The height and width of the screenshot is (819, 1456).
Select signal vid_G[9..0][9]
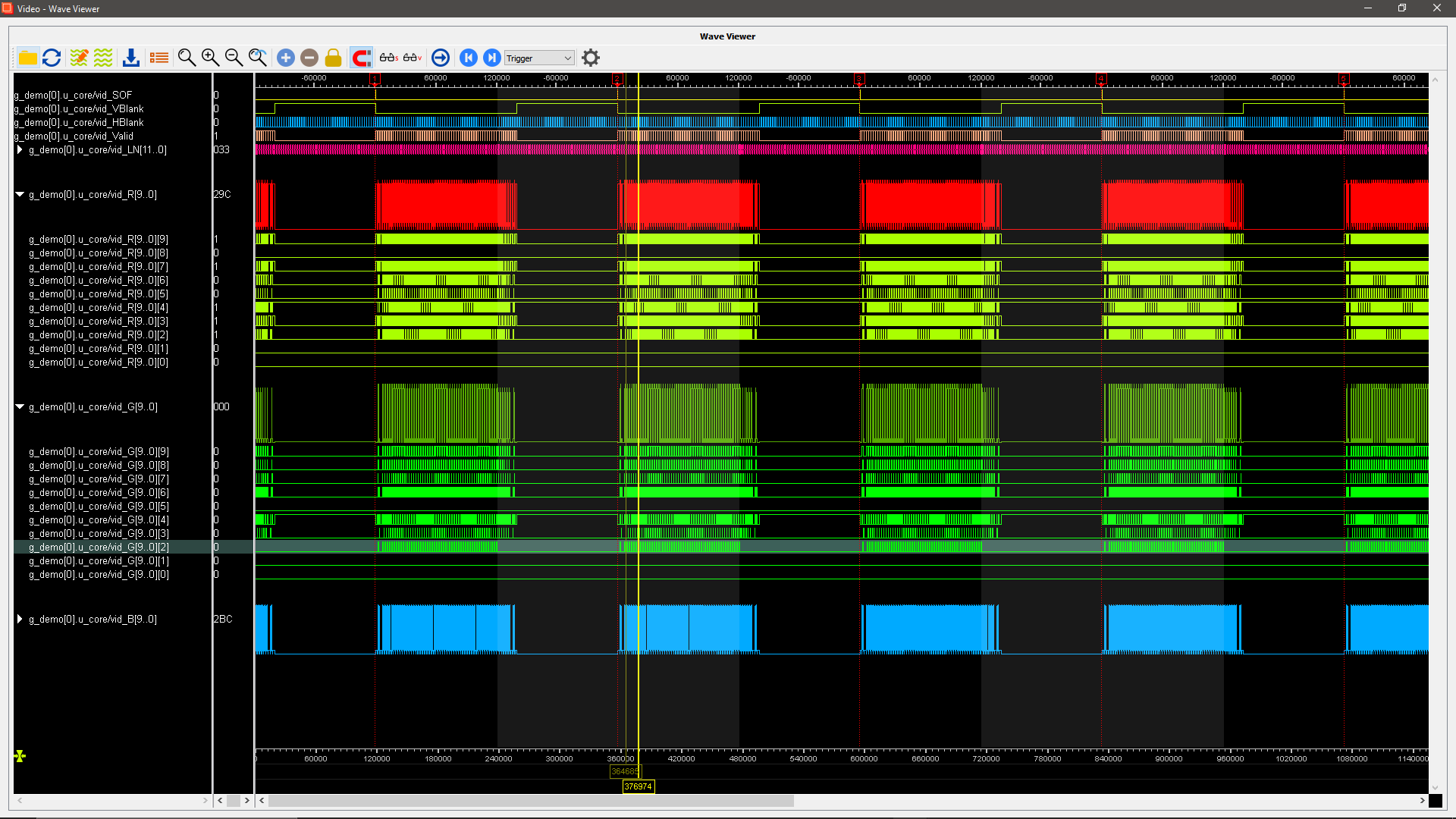point(99,452)
